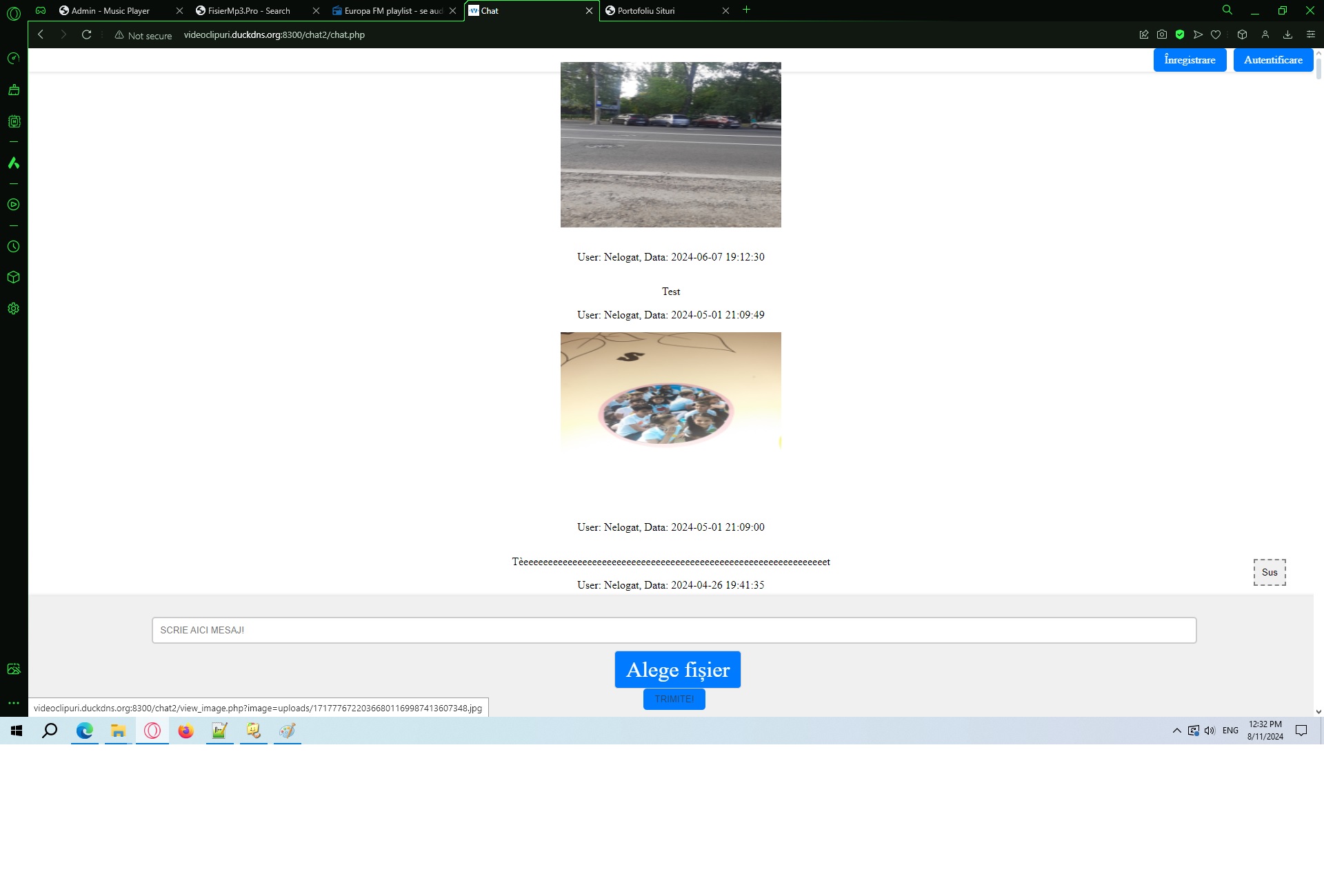Open sidebar settings gear icon
1324x896 pixels.
pyautogui.click(x=14, y=308)
